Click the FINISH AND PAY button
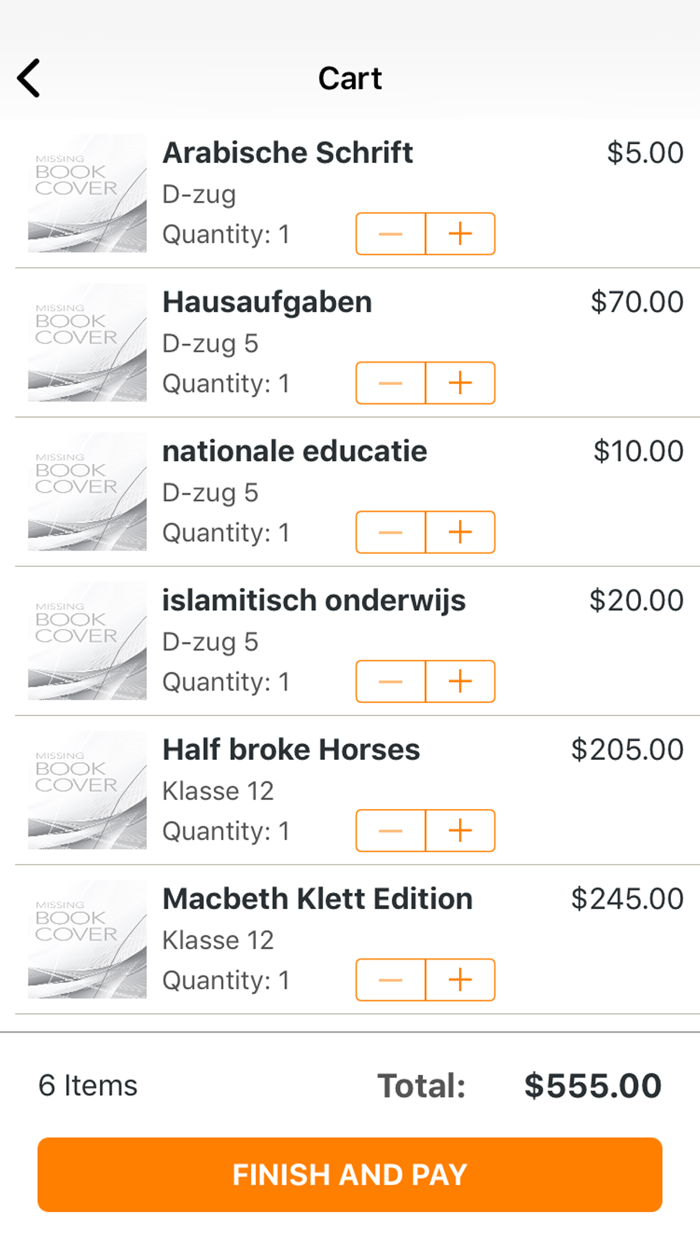 [350, 1174]
